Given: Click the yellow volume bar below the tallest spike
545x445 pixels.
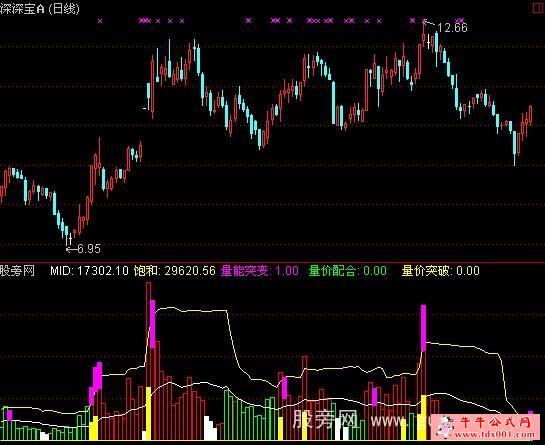Looking at the screenshot, I should 148,413.
